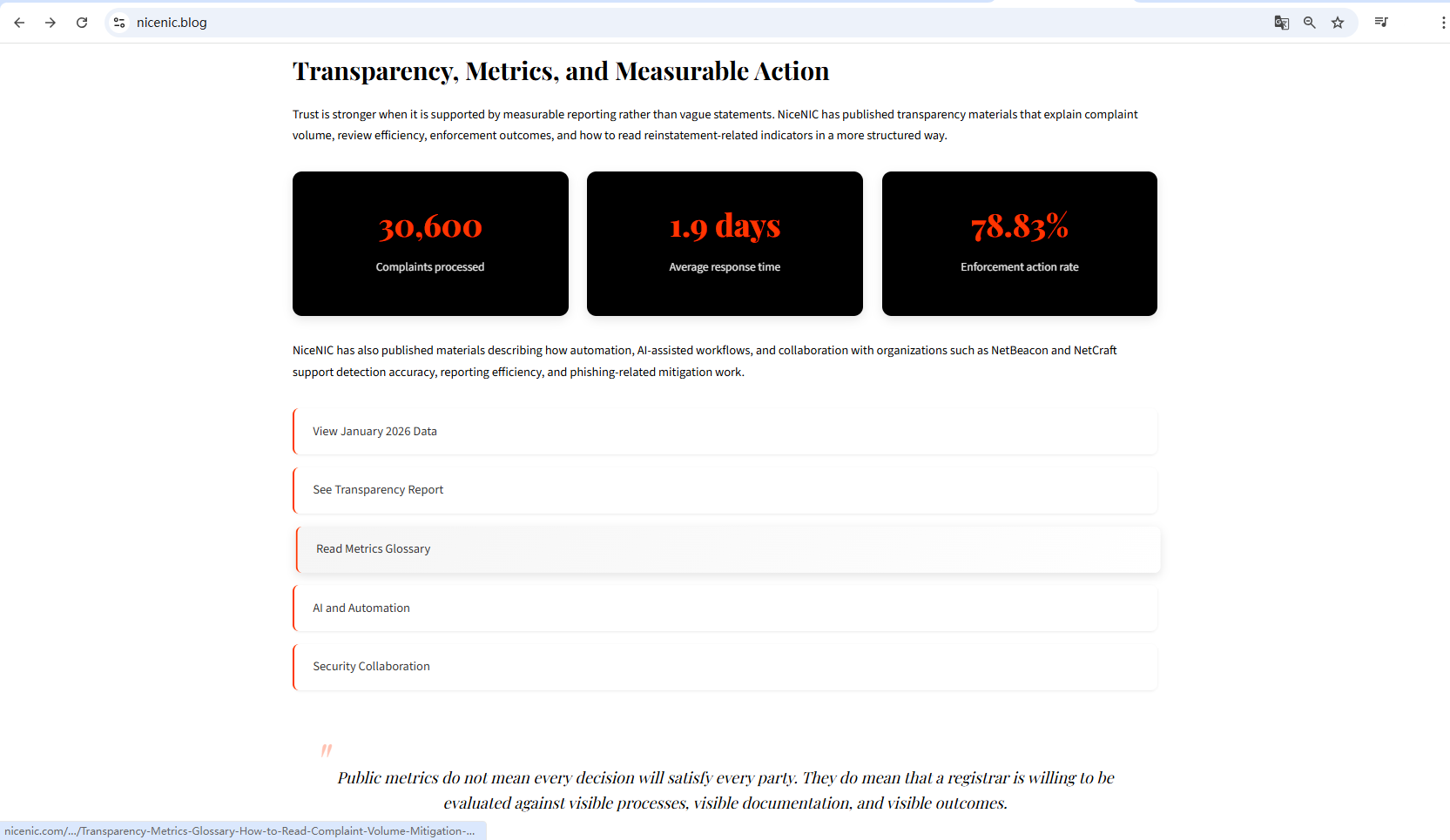The height and width of the screenshot is (840, 1450).
Task: Click the 30,600 Complaints processed card
Action: coord(430,244)
